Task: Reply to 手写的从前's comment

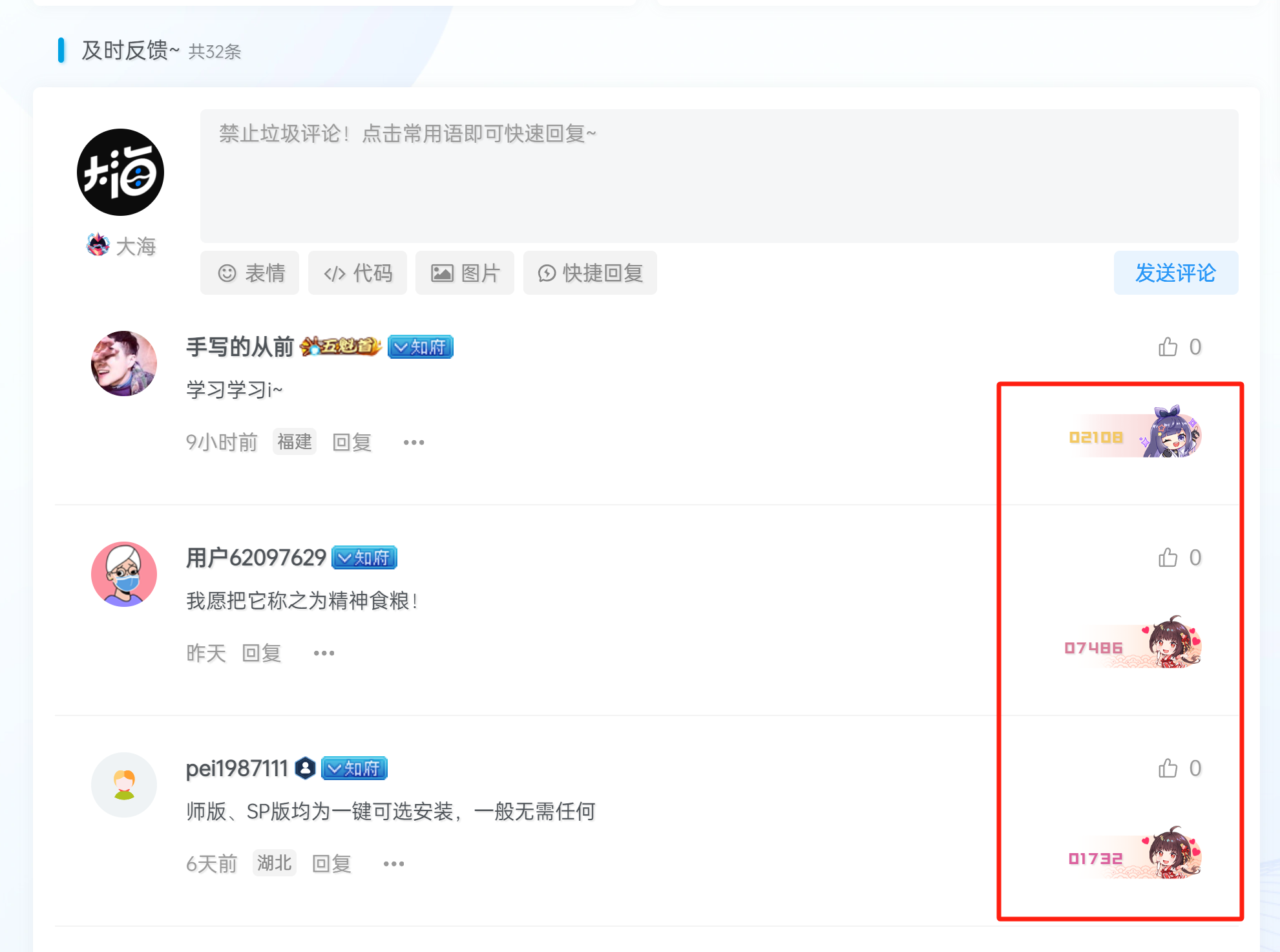Action: click(351, 441)
